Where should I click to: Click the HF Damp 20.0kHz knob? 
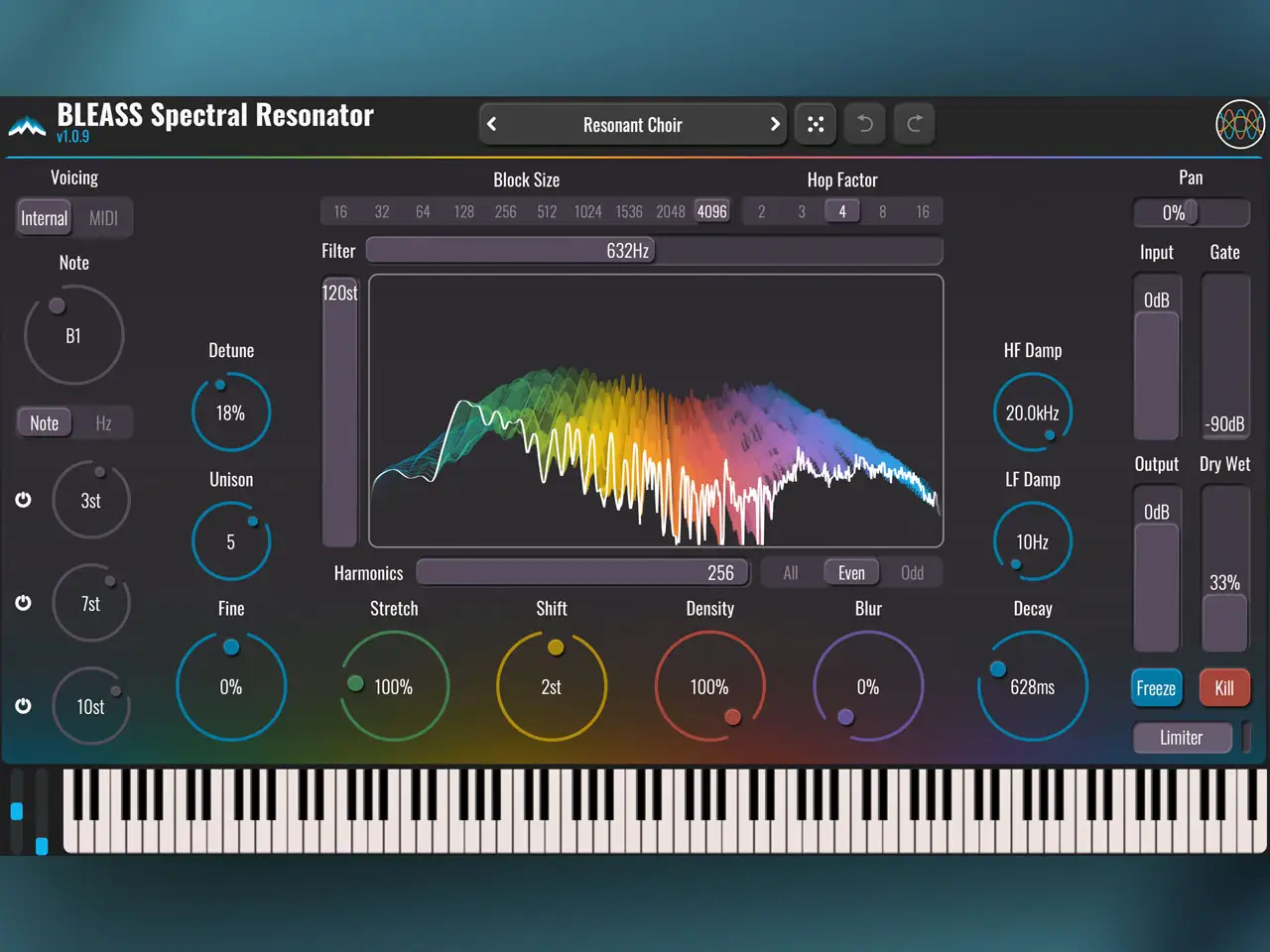point(1033,413)
